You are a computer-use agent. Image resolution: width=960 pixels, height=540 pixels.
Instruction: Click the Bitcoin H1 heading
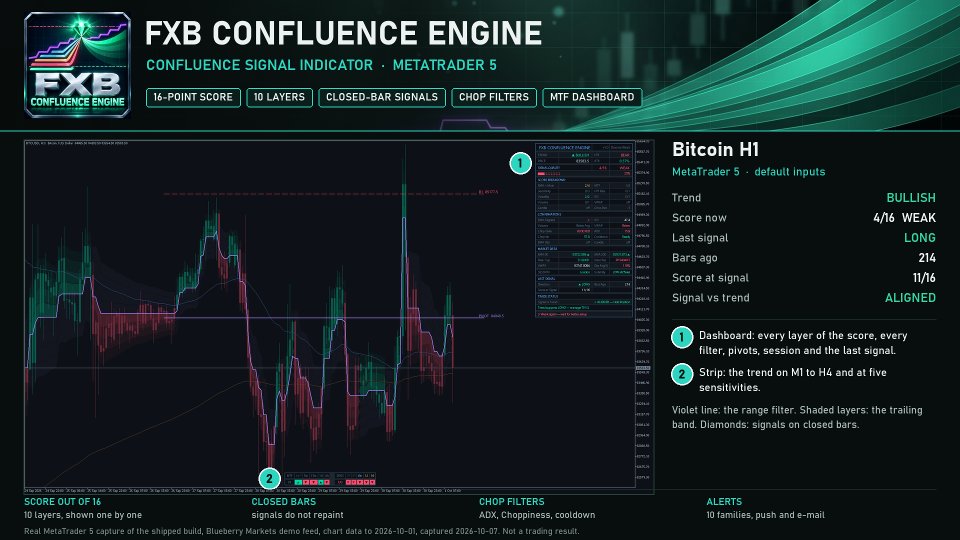point(715,149)
